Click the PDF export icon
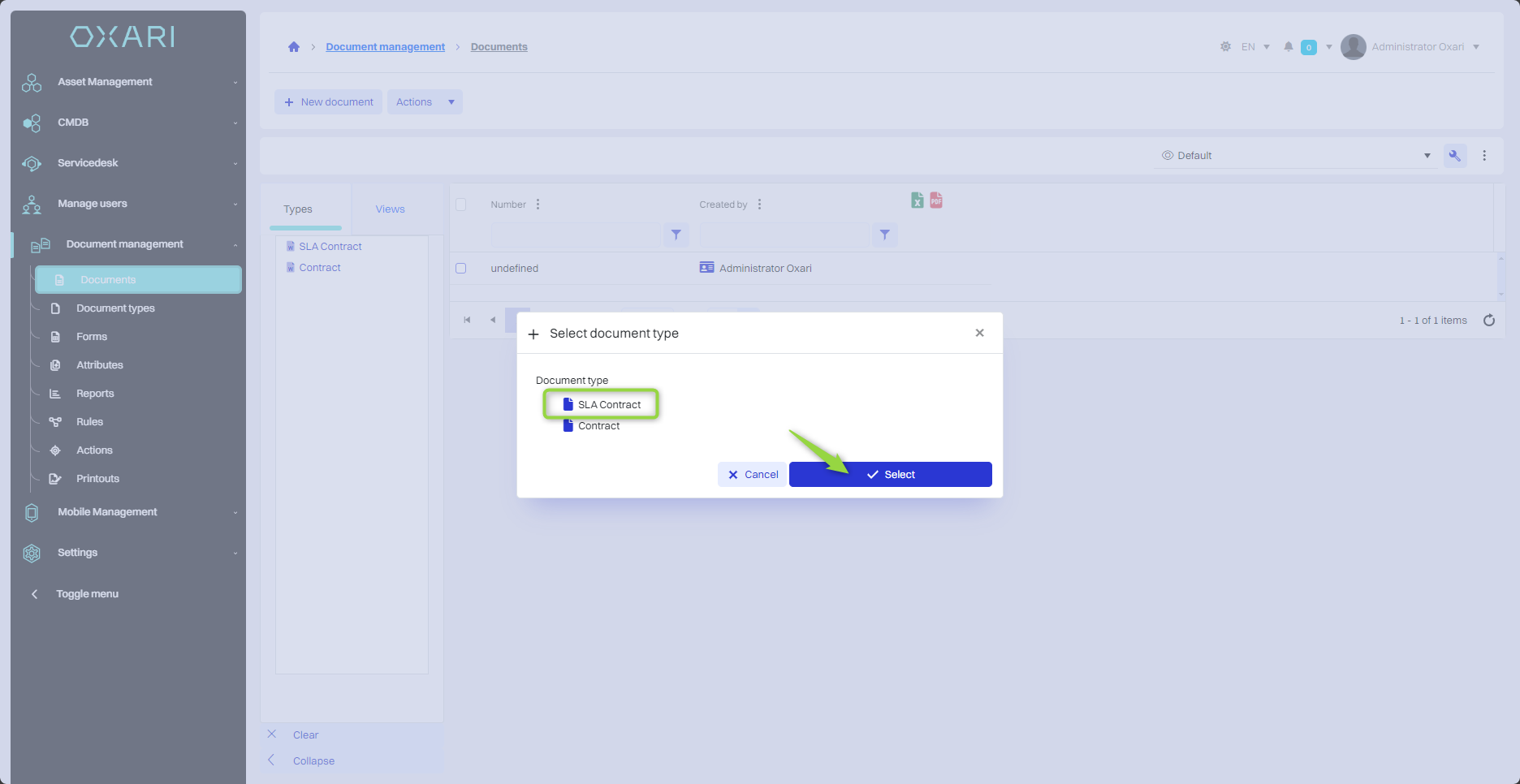This screenshot has height=784, width=1520. tap(936, 200)
